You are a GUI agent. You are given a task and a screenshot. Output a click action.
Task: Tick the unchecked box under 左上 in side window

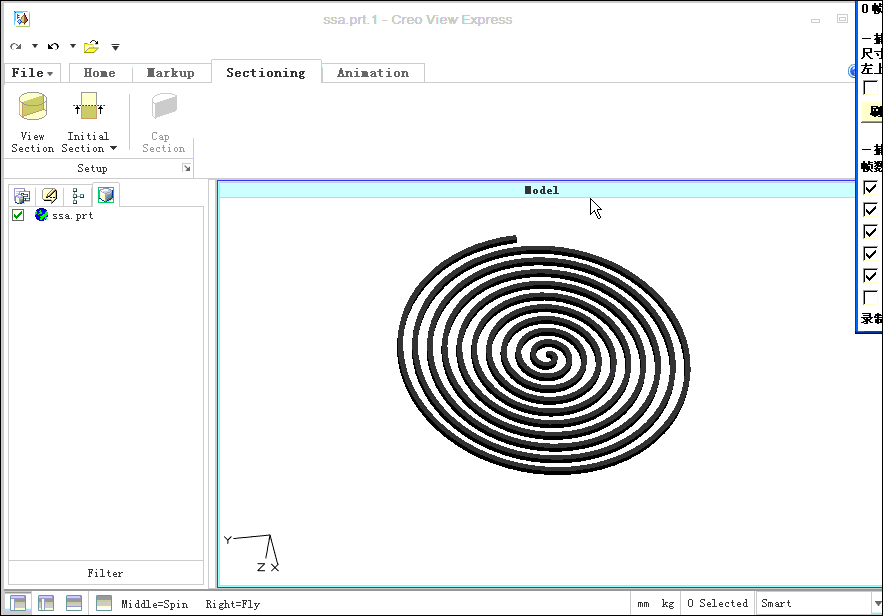(x=871, y=87)
